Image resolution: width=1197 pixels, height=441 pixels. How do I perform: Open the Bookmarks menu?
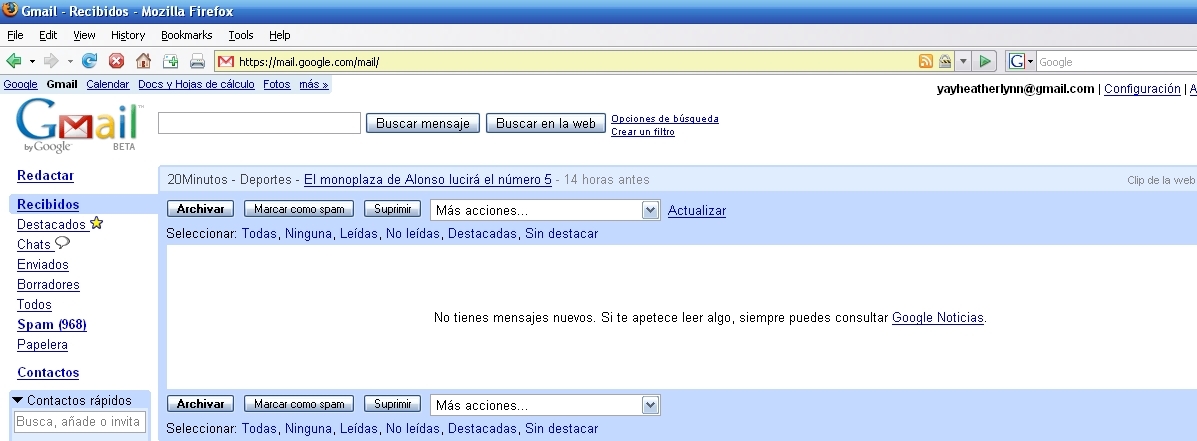pyautogui.click(x=186, y=35)
